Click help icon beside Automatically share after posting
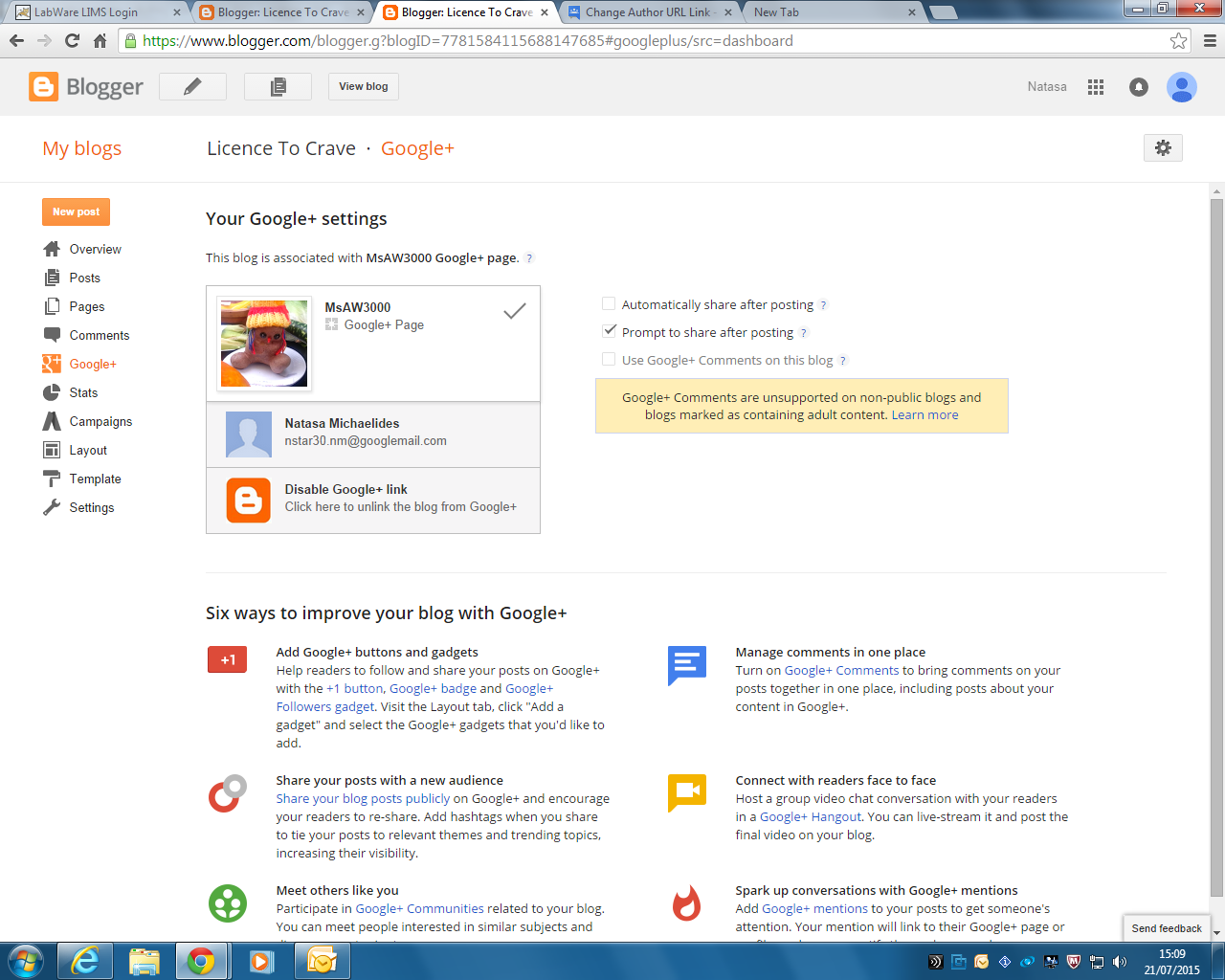Viewport: 1225px width, 980px height. (823, 305)
